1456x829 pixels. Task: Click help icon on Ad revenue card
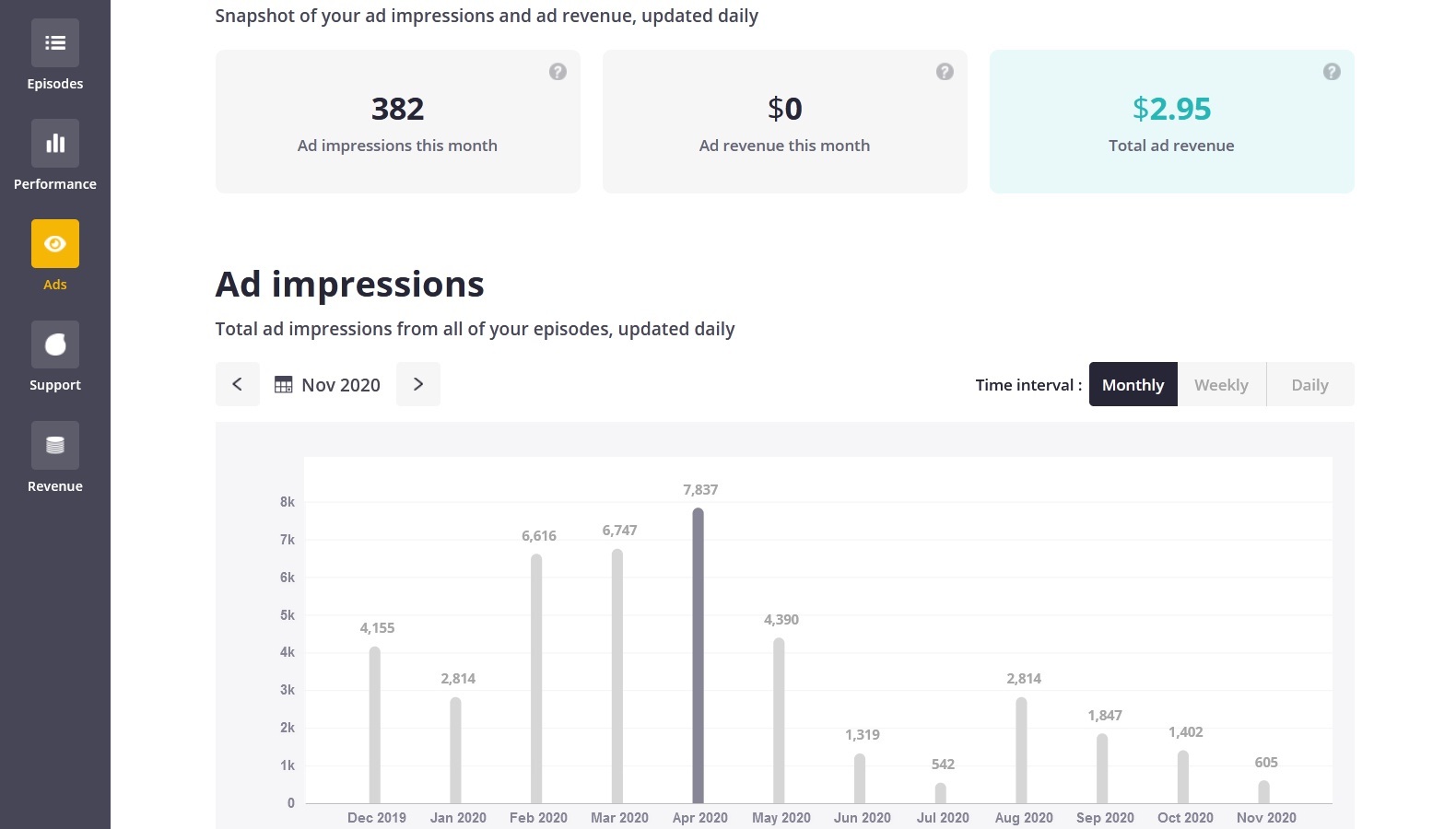945,72
